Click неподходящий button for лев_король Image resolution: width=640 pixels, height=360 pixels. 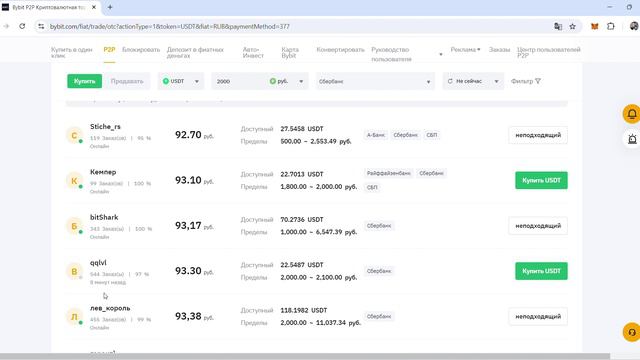point(538,316)
